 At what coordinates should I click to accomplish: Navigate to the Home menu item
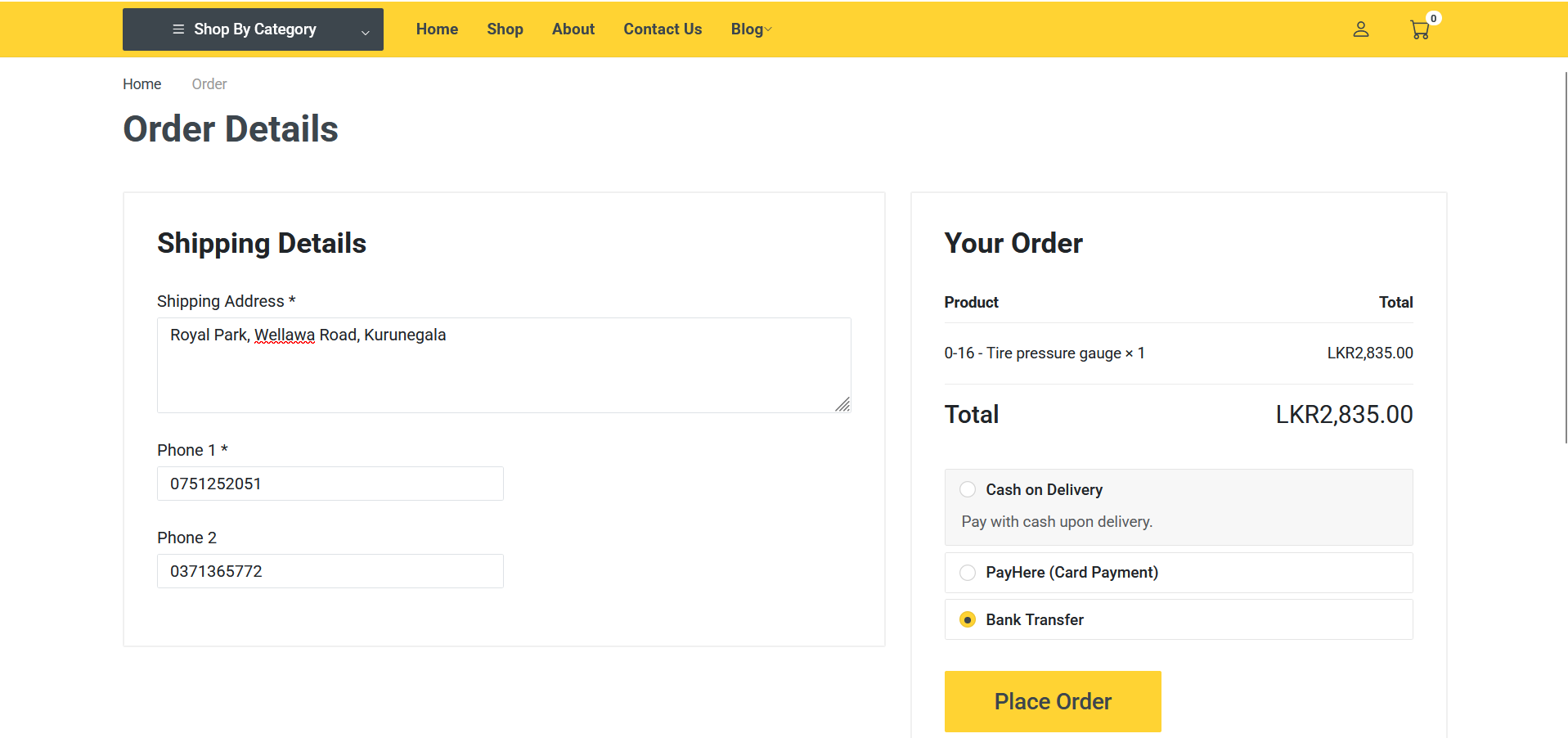click(436, 29)
